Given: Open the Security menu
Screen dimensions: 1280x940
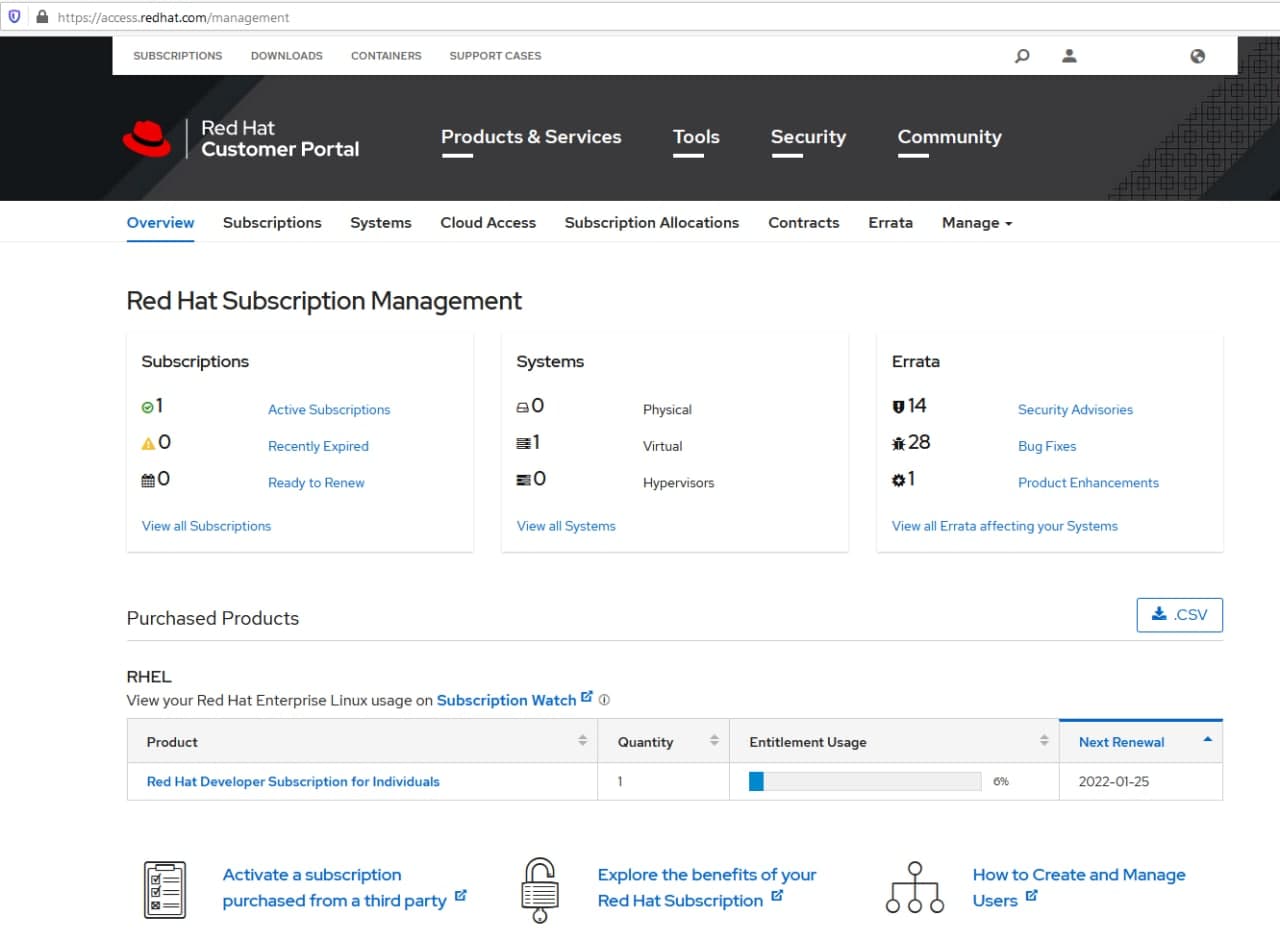Looking at the screenshot, I should [x=808, y=137].
